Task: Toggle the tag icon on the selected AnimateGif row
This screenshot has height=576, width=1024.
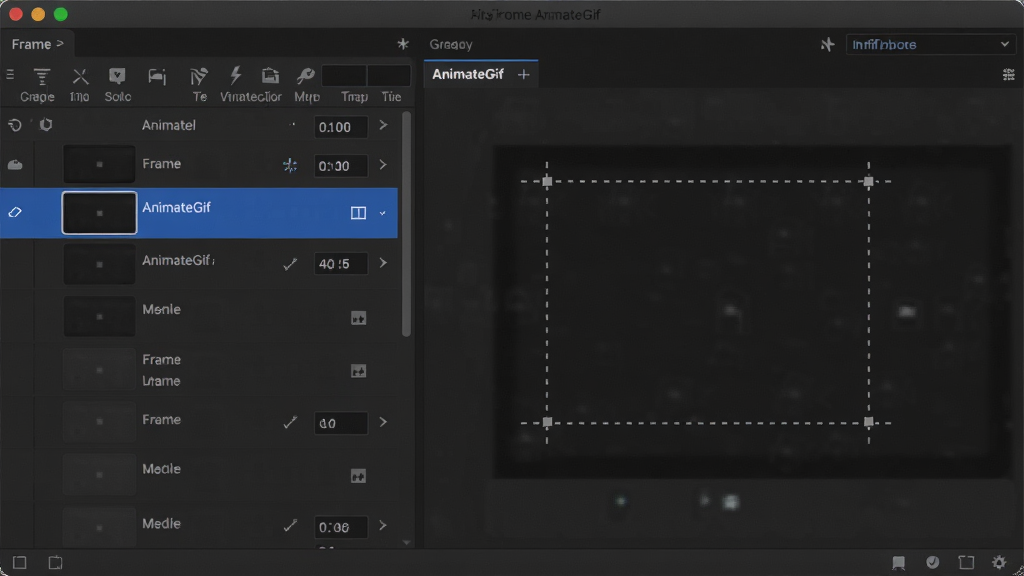Action: click(15, 212)
